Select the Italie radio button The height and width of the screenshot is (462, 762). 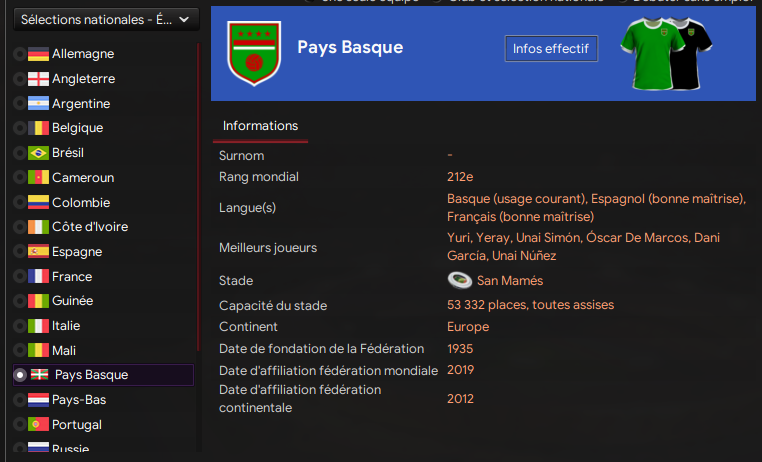[19, 326]
